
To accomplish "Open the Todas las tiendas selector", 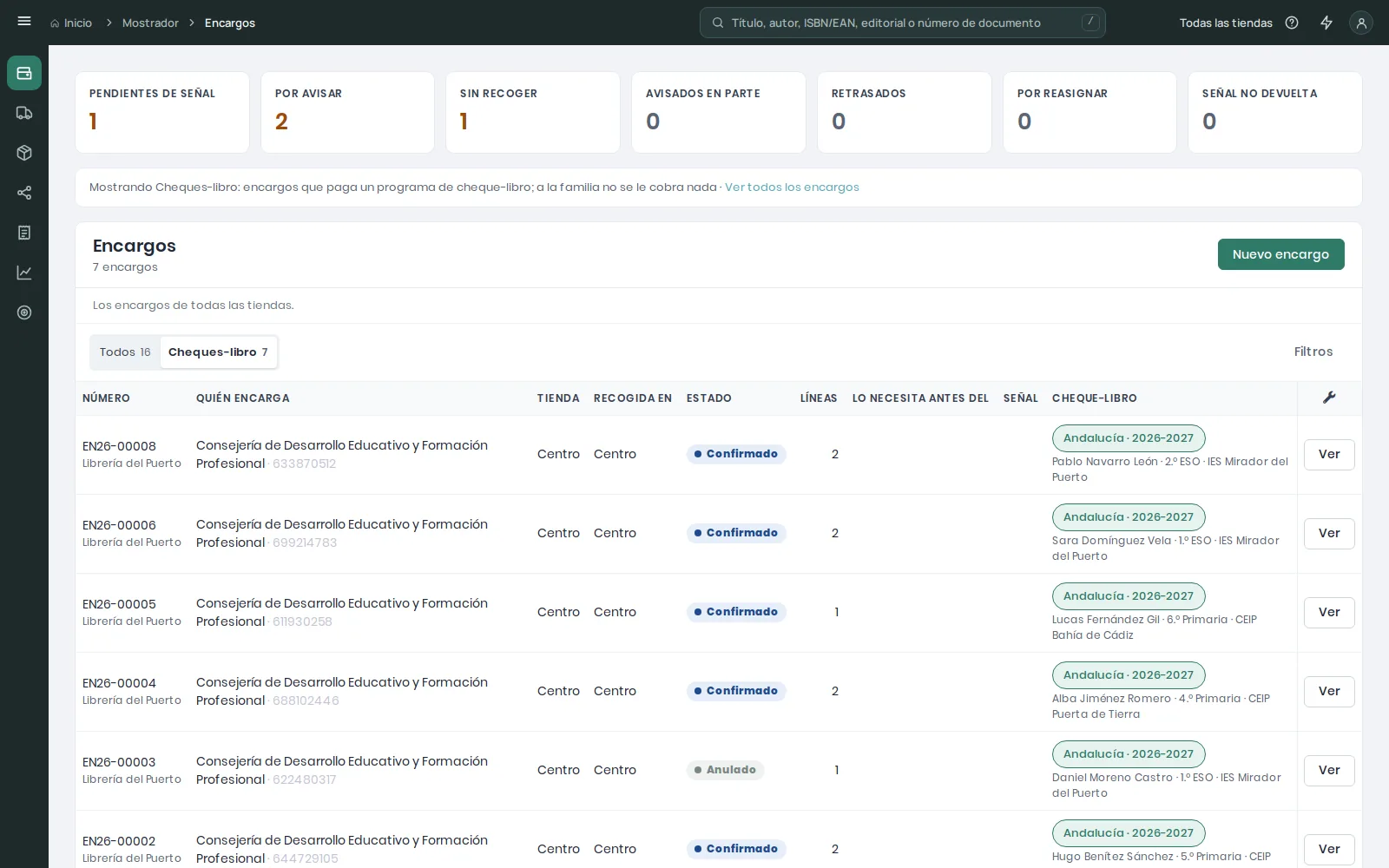I will [1226, 23].
